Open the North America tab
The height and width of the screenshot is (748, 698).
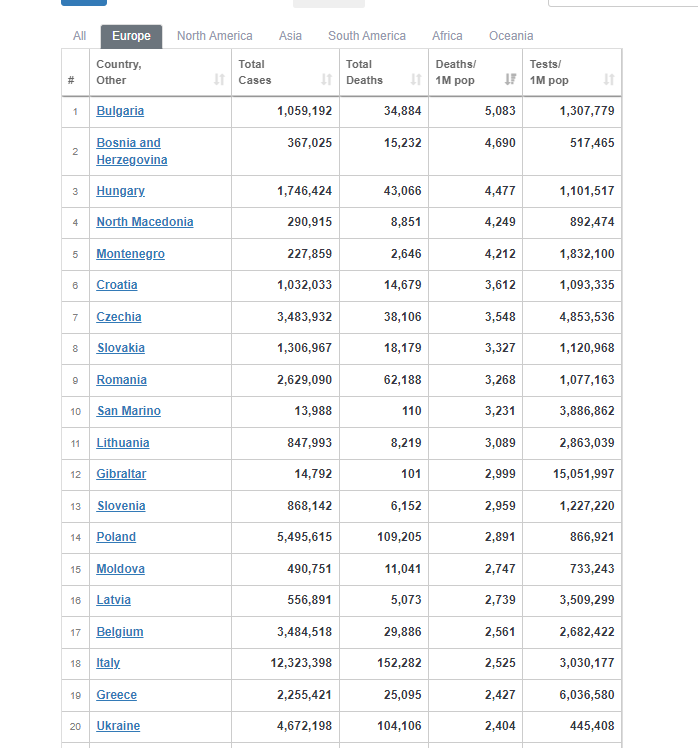tap(214, 36)
